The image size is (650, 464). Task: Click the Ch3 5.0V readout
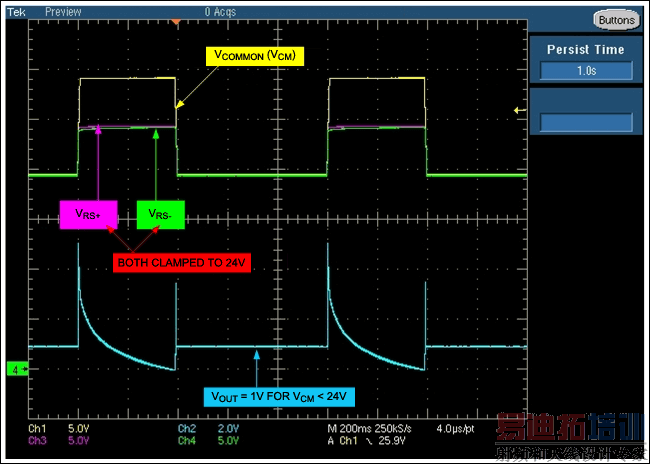(58, 440)
